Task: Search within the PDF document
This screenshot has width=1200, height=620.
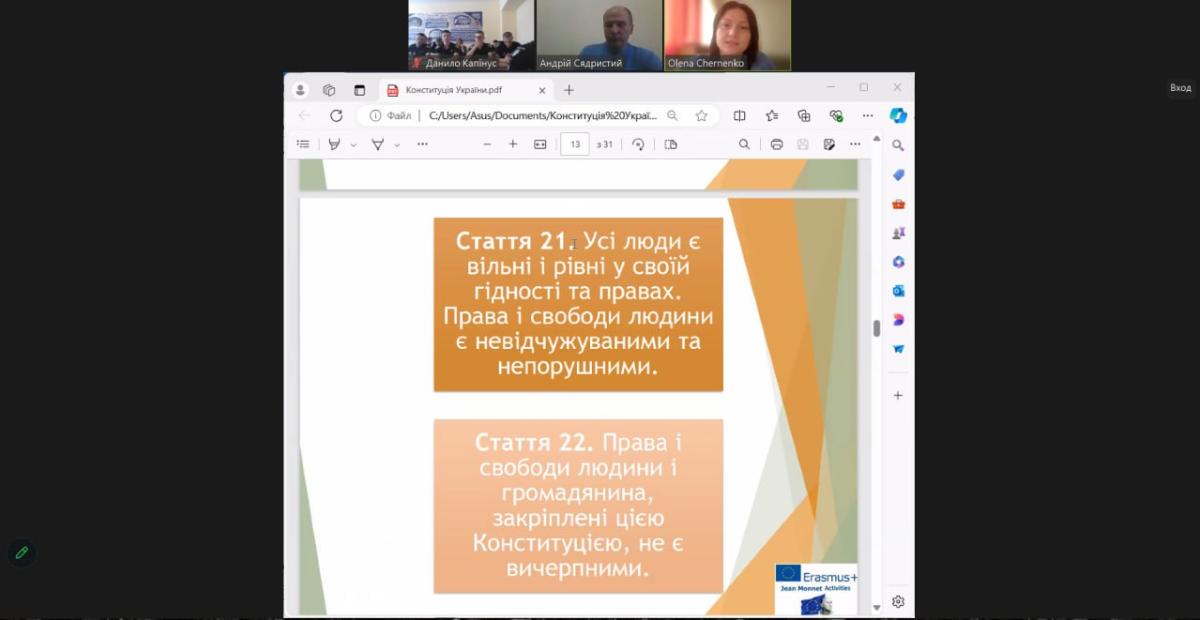Action: click(744, 144)
